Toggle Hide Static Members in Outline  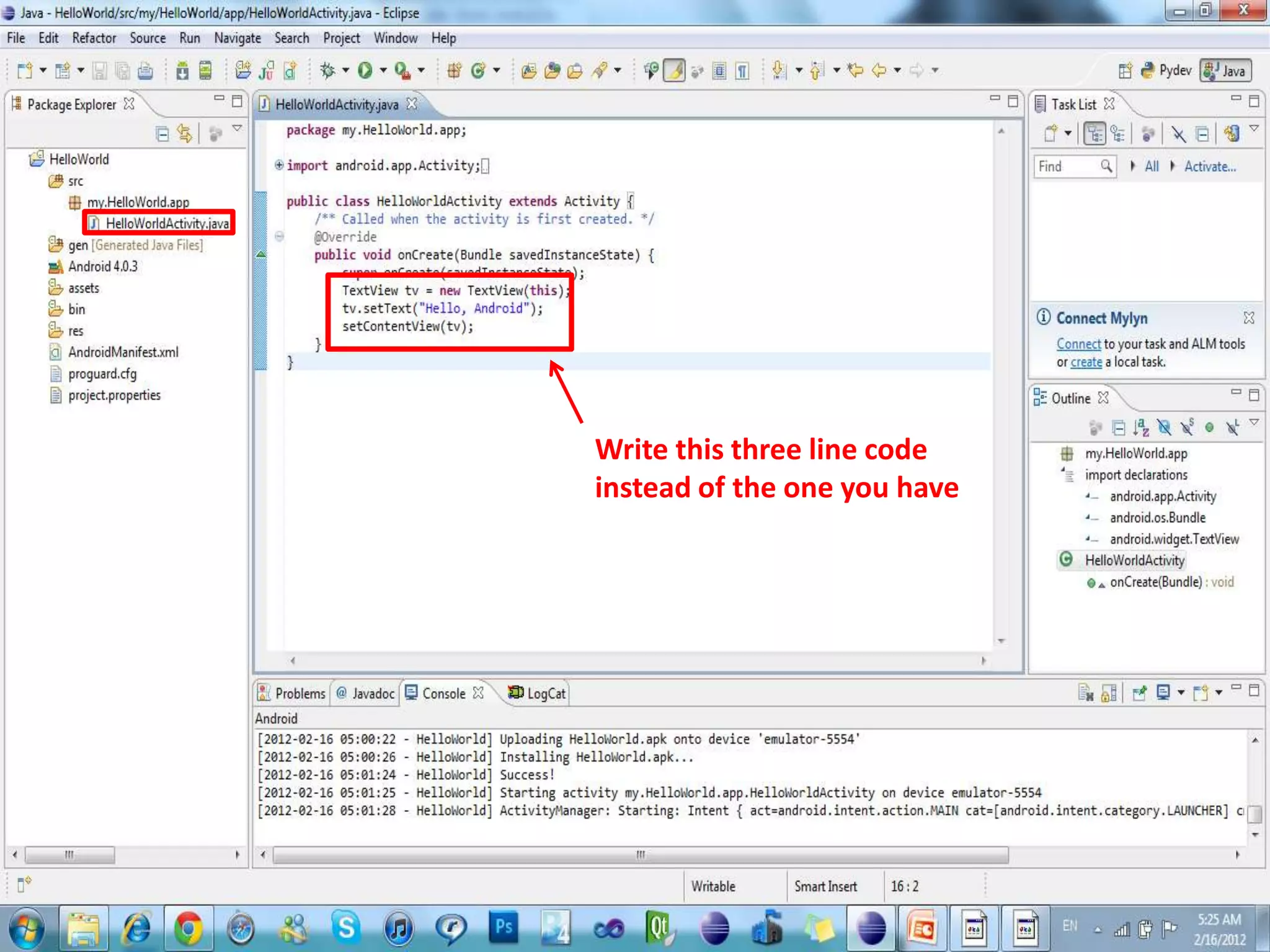1187,427
